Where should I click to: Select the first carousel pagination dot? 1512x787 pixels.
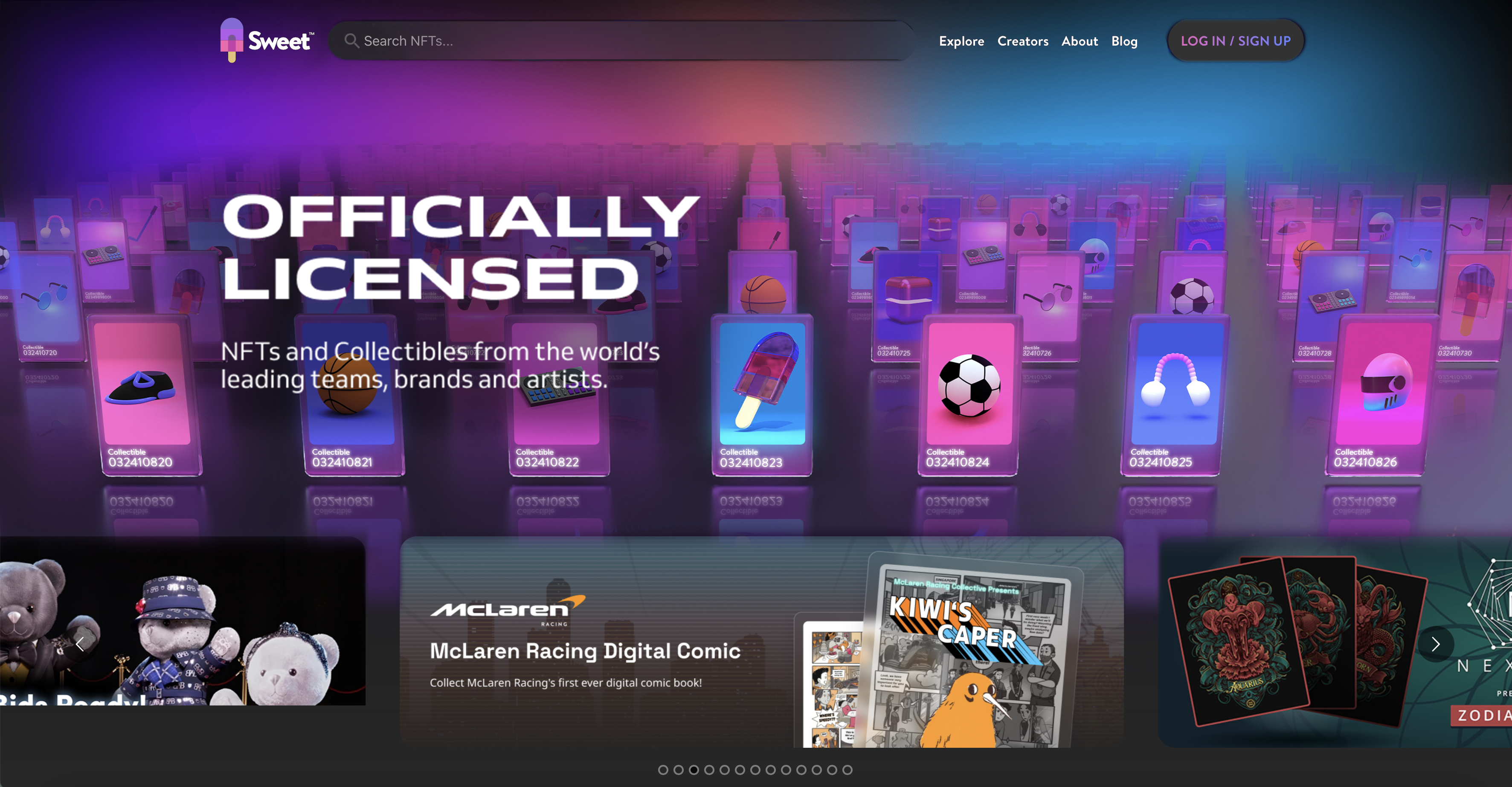[663, 770]
